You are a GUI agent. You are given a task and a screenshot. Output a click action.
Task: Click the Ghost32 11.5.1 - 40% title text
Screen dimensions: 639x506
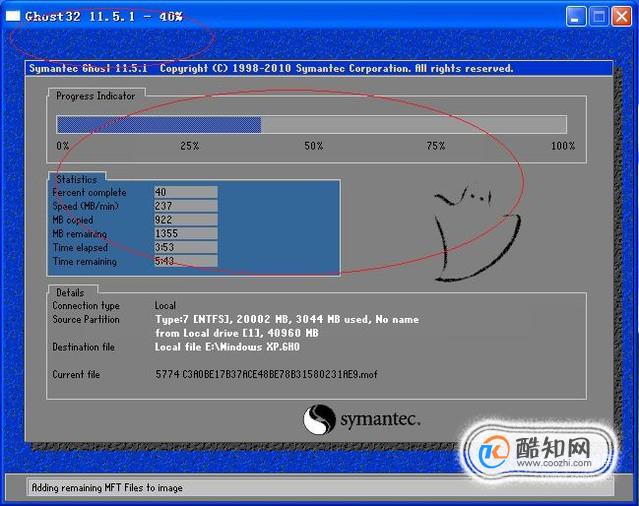[x=104, y=17]
